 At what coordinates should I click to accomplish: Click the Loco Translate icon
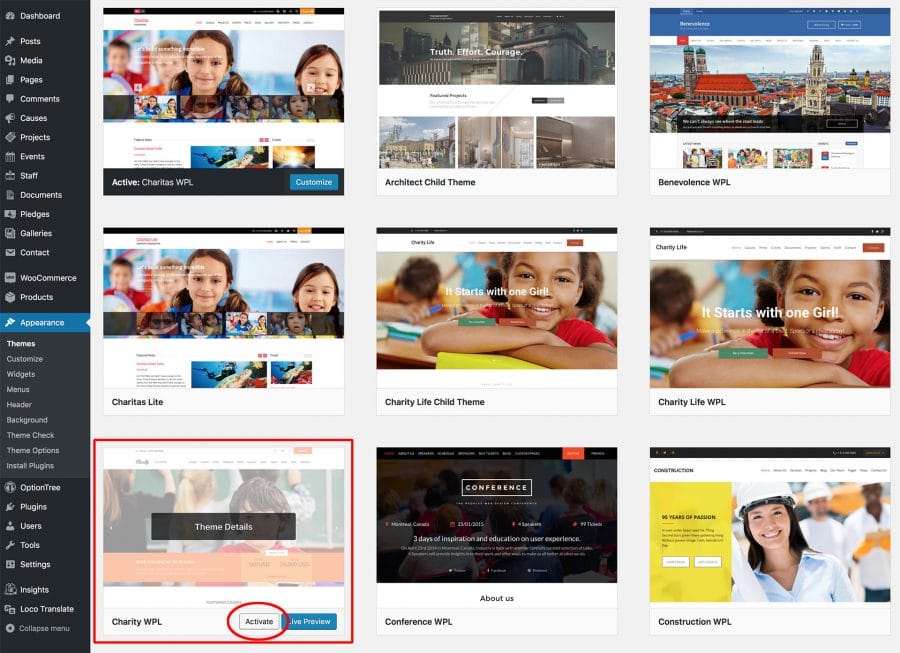9,609
